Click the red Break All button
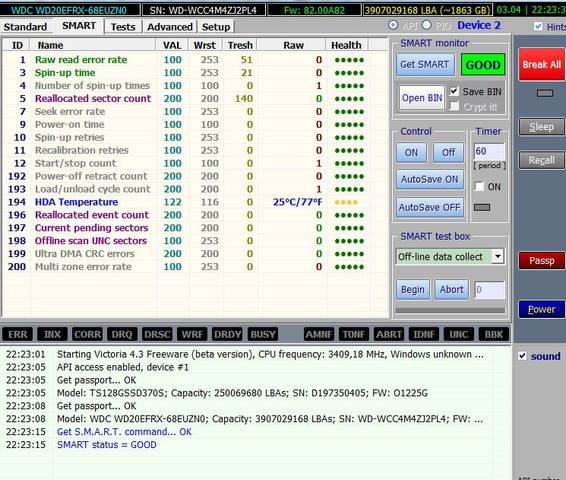The width and height of the screenshot is (566, 480). (541, 65)
